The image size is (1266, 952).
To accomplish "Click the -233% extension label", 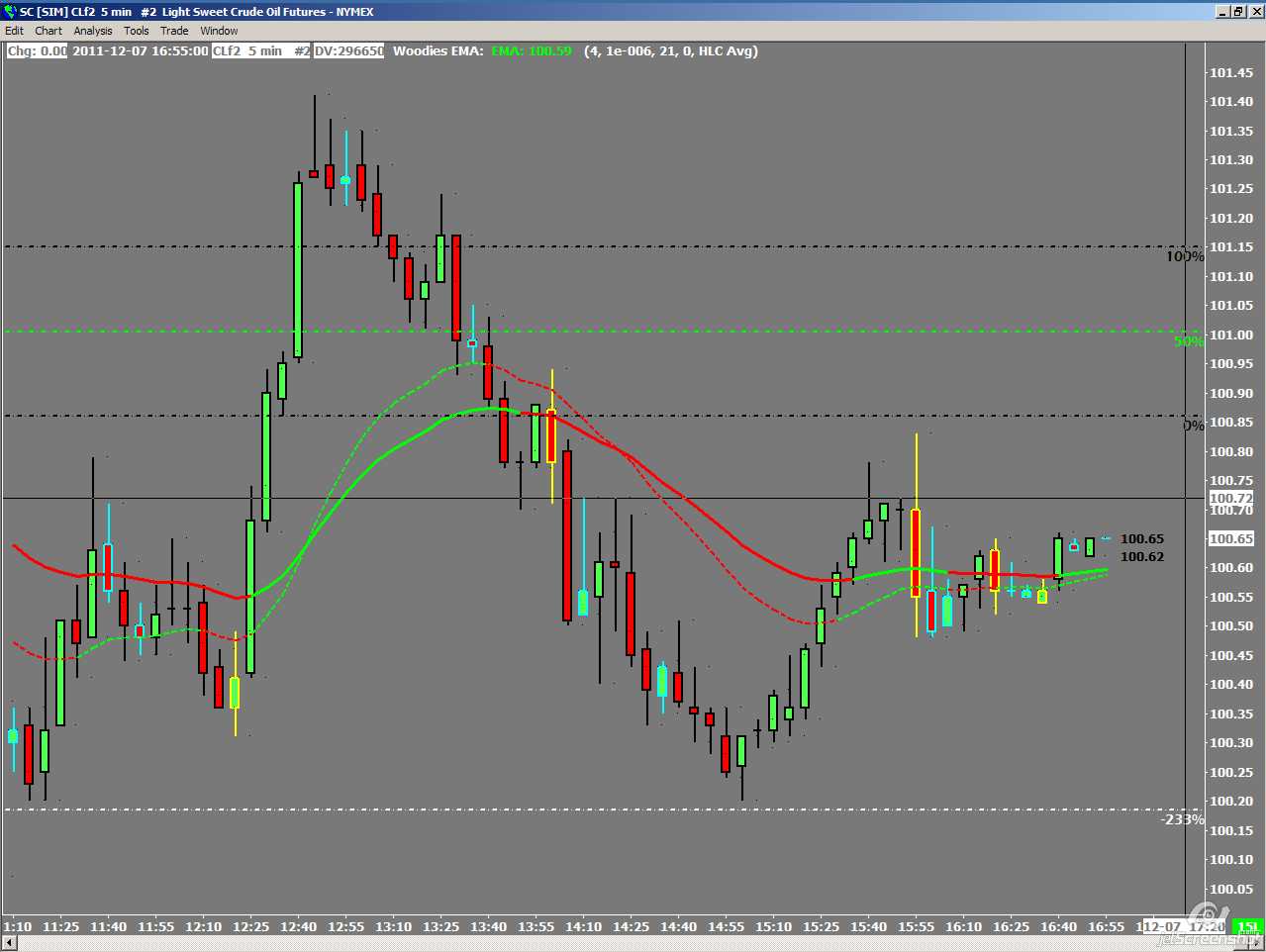I will pyautogui.click(x=1182, y=819).
